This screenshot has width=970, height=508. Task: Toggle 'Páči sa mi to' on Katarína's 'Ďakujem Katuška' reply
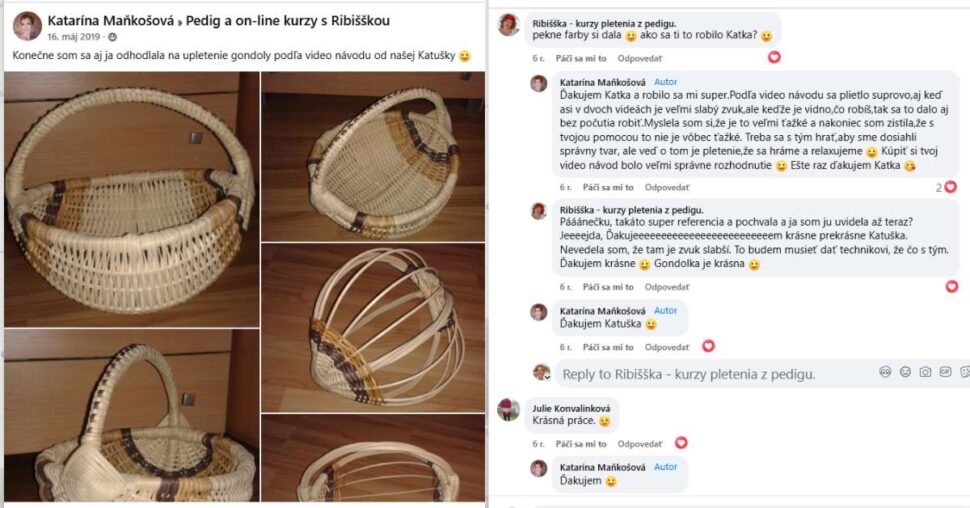608,347
